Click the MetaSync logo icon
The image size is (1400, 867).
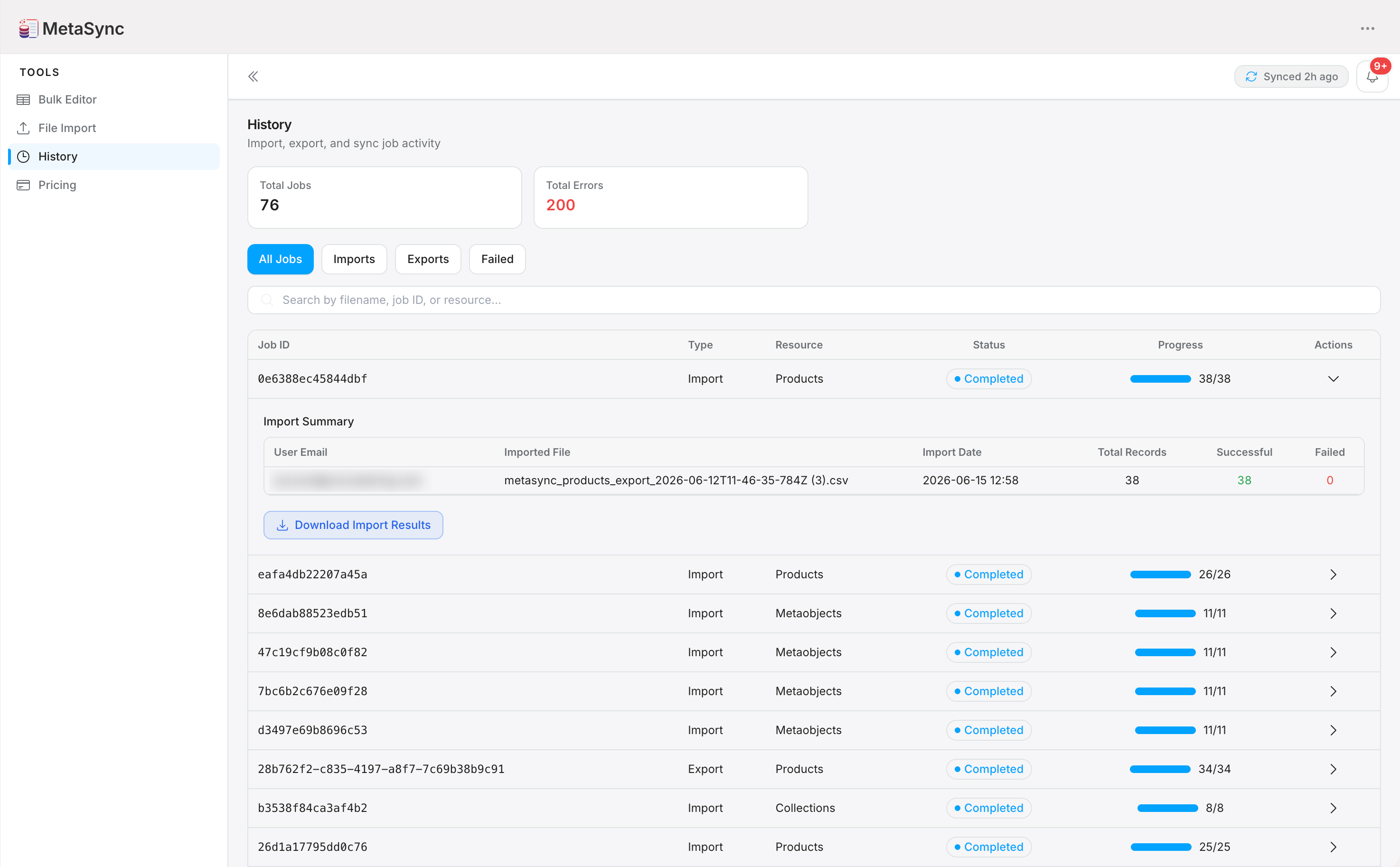[28, 28]
